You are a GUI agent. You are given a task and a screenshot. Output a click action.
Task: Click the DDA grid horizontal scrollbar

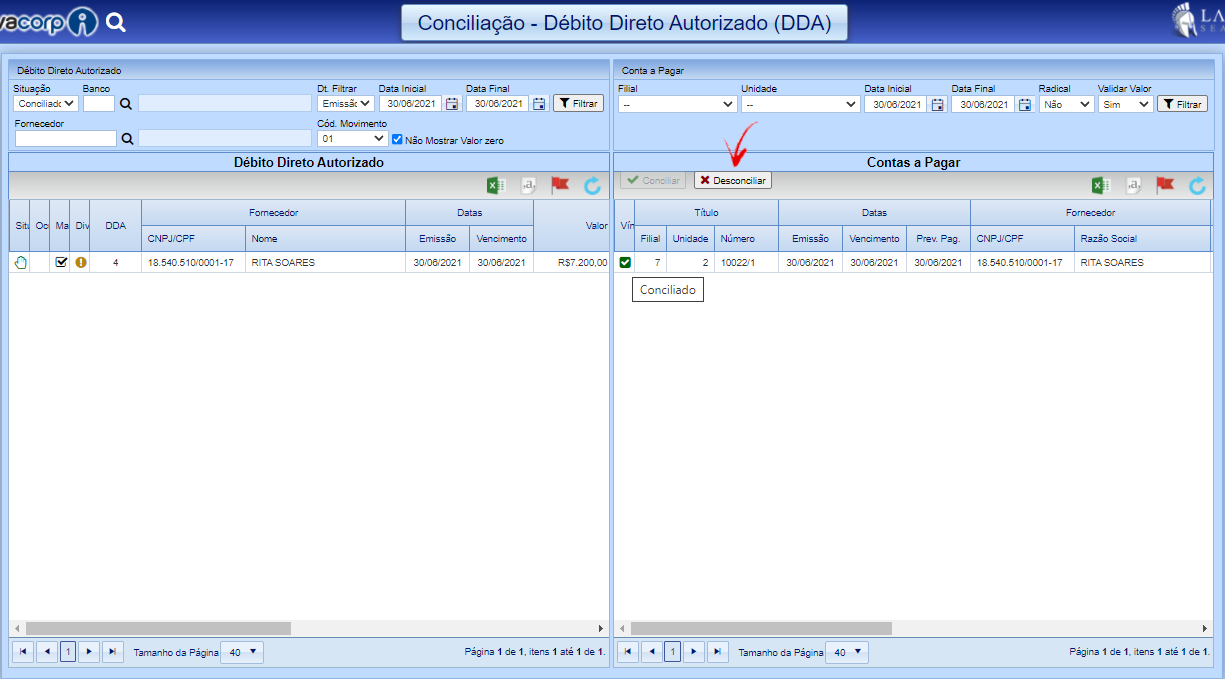point(160,628)
